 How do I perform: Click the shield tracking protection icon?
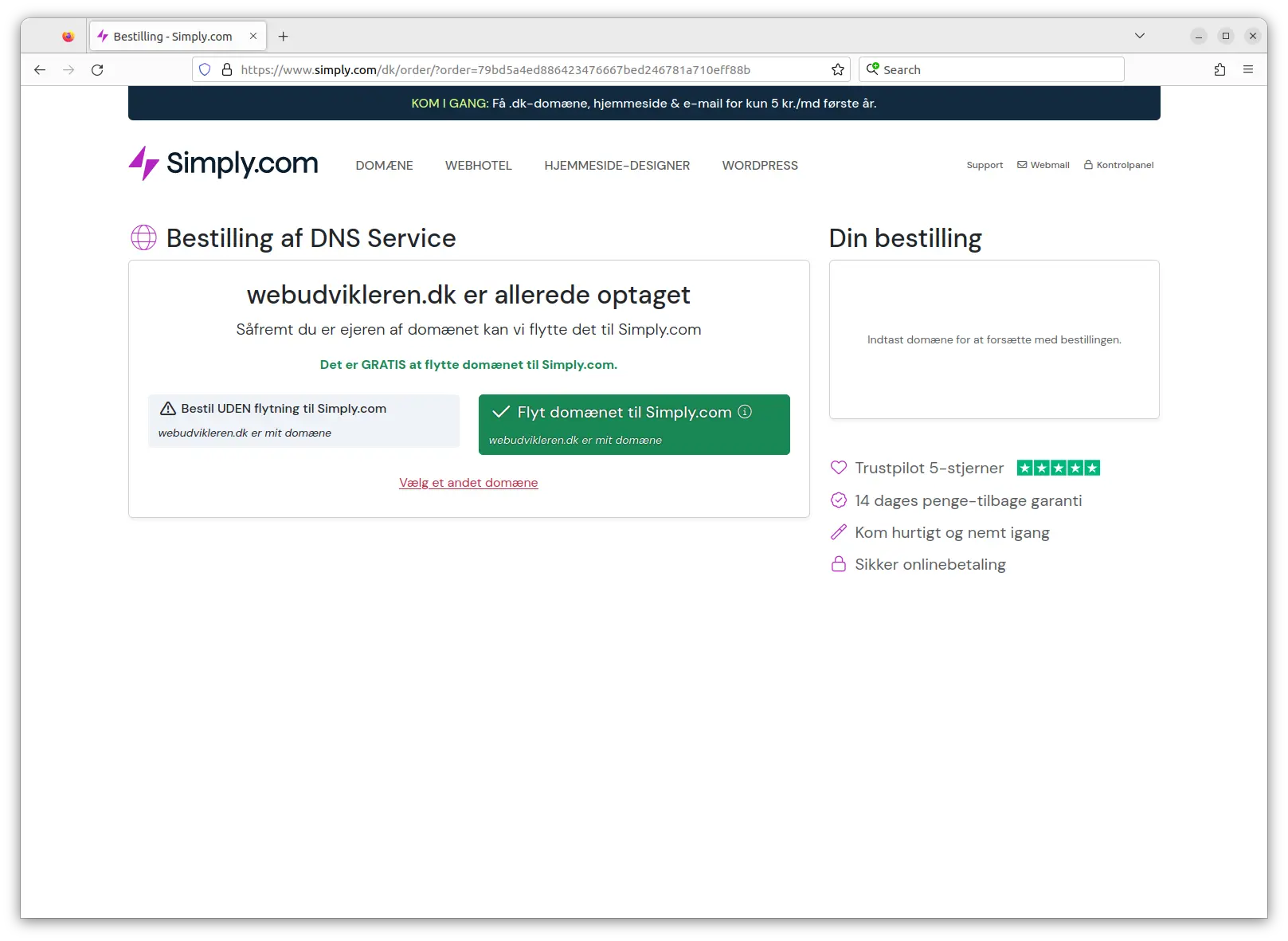[205, 70]
